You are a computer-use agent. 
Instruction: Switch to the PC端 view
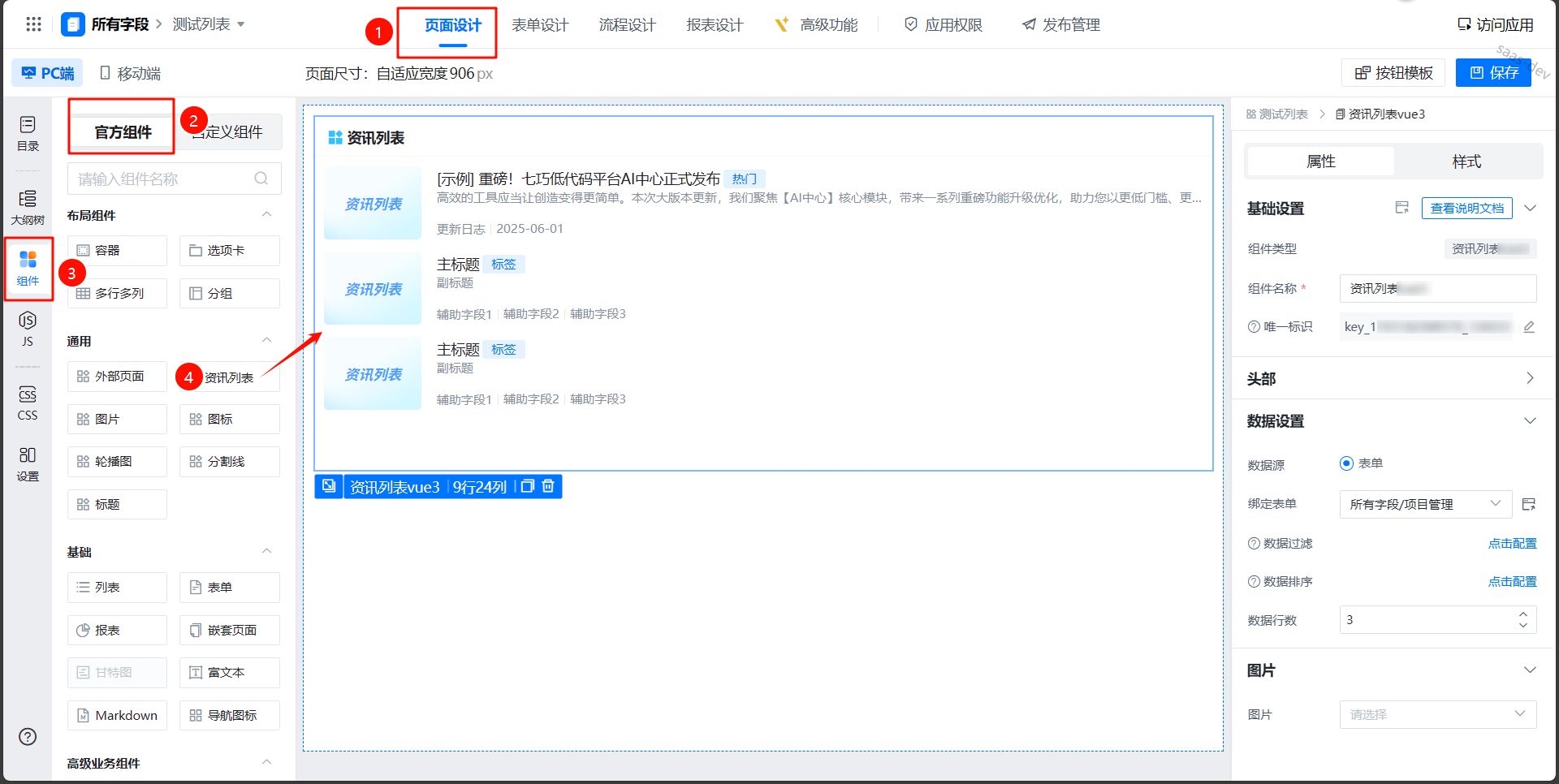(x=48, y=73)
